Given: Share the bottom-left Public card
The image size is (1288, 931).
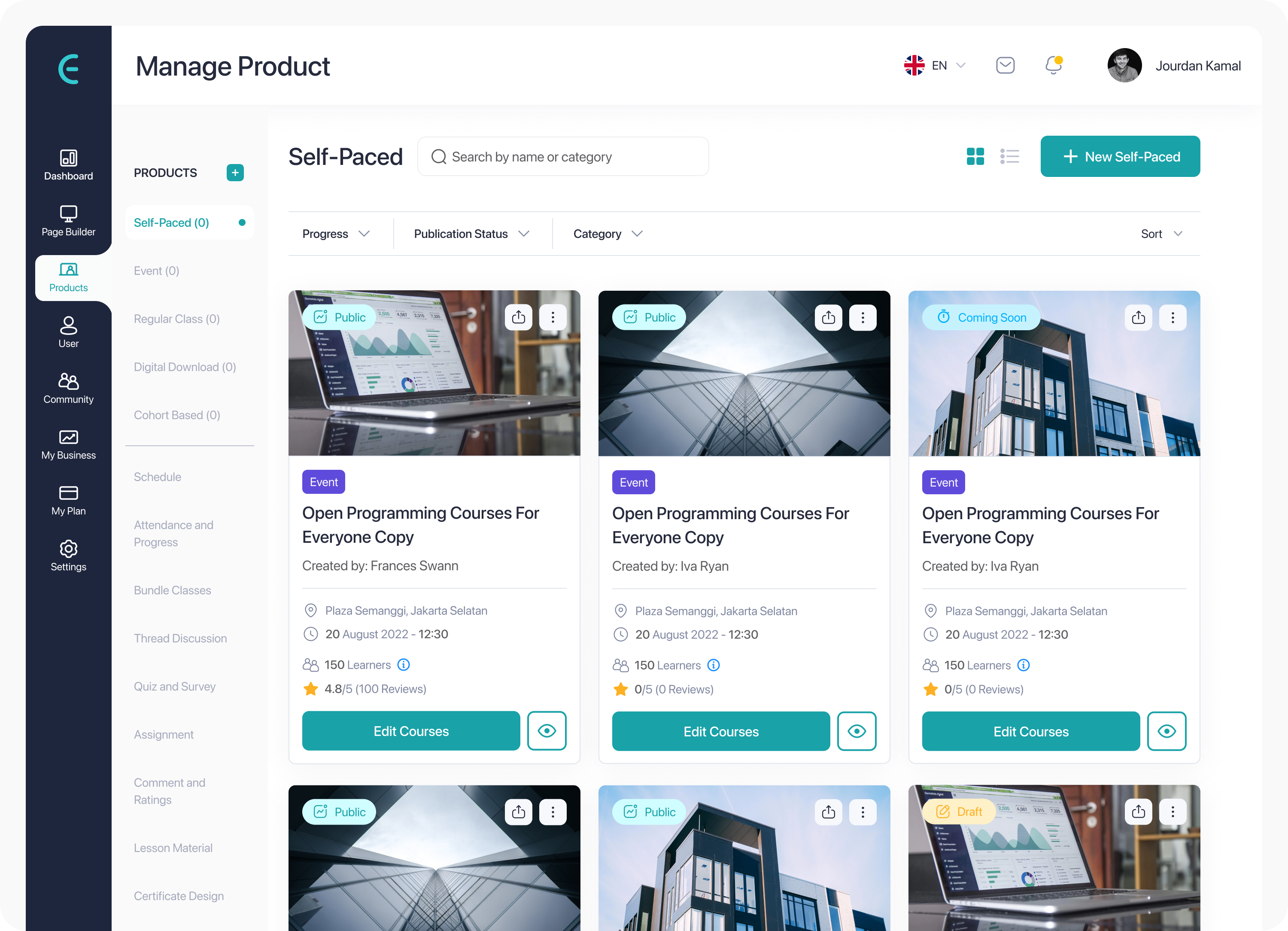Looking at the screenshot, I should coord(519,812).
